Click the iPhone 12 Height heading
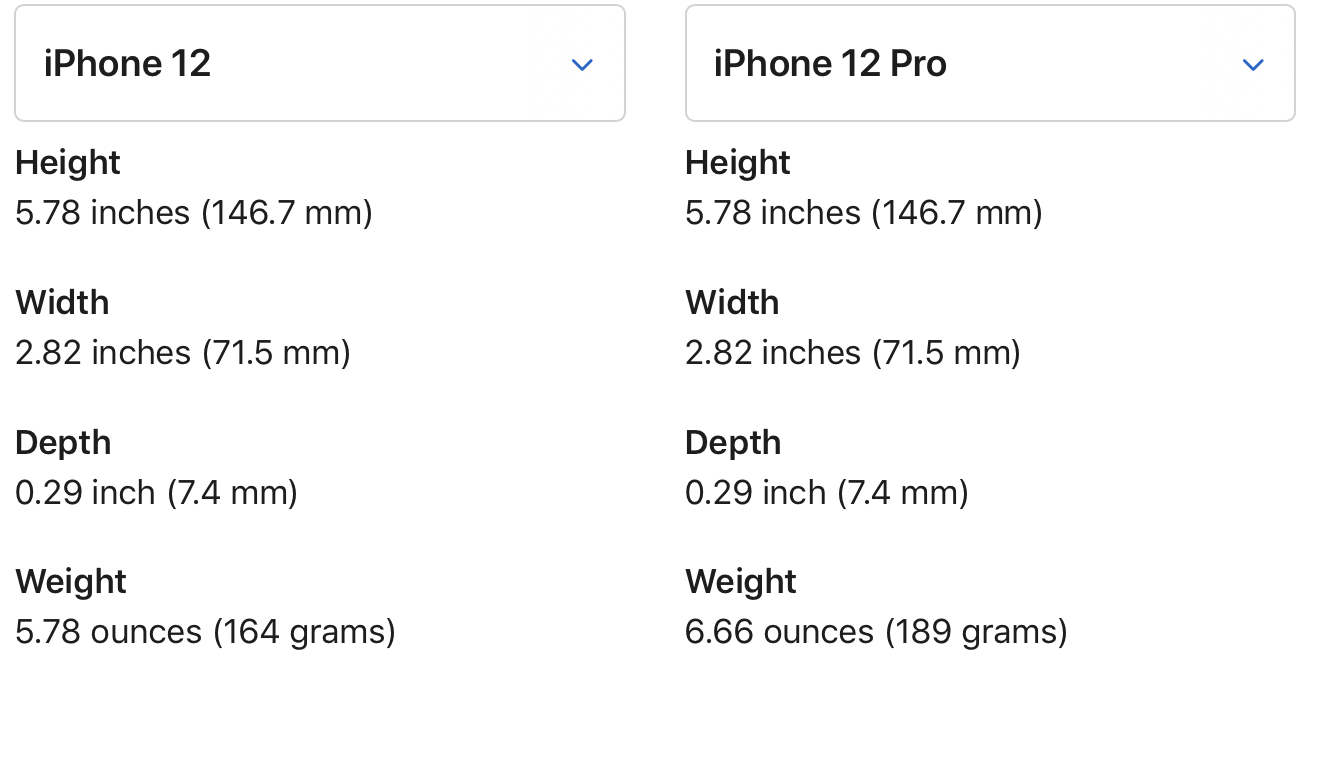Screen dimensions: 1324x762 click(68, 162)
